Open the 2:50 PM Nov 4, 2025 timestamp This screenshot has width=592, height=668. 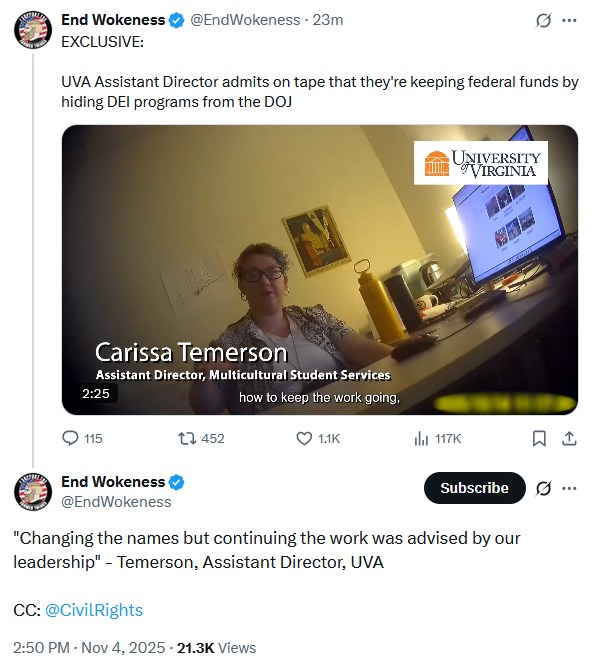pos(89,648)
